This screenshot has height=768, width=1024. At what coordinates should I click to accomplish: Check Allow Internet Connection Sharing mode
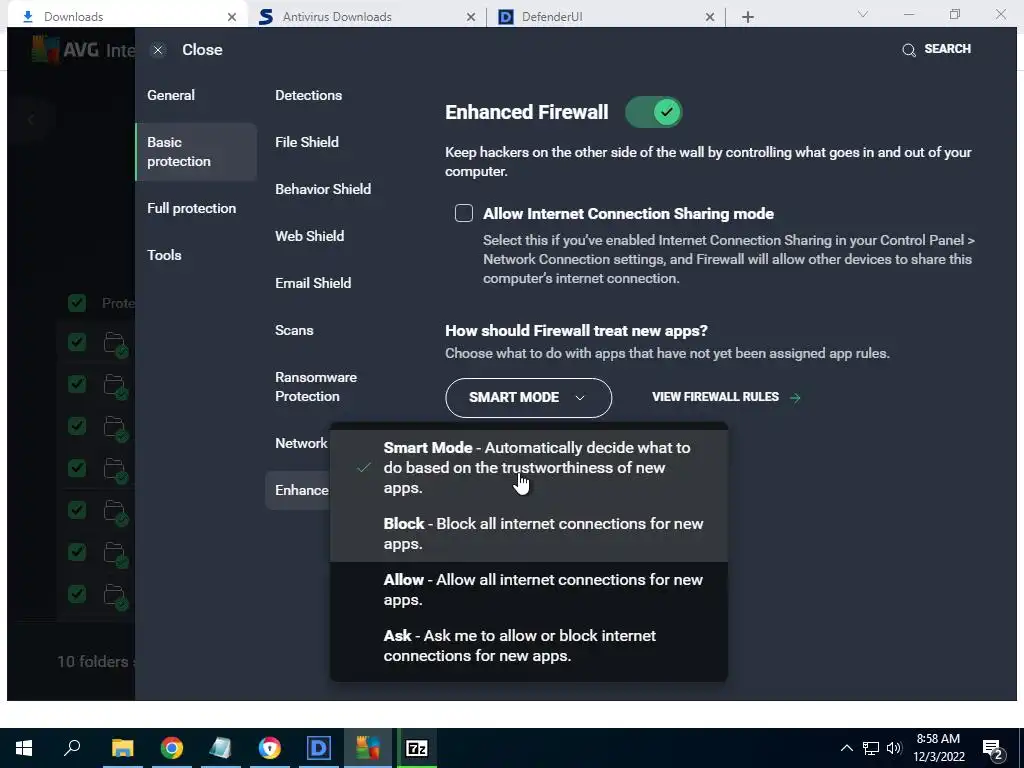(x=464, y=213)
